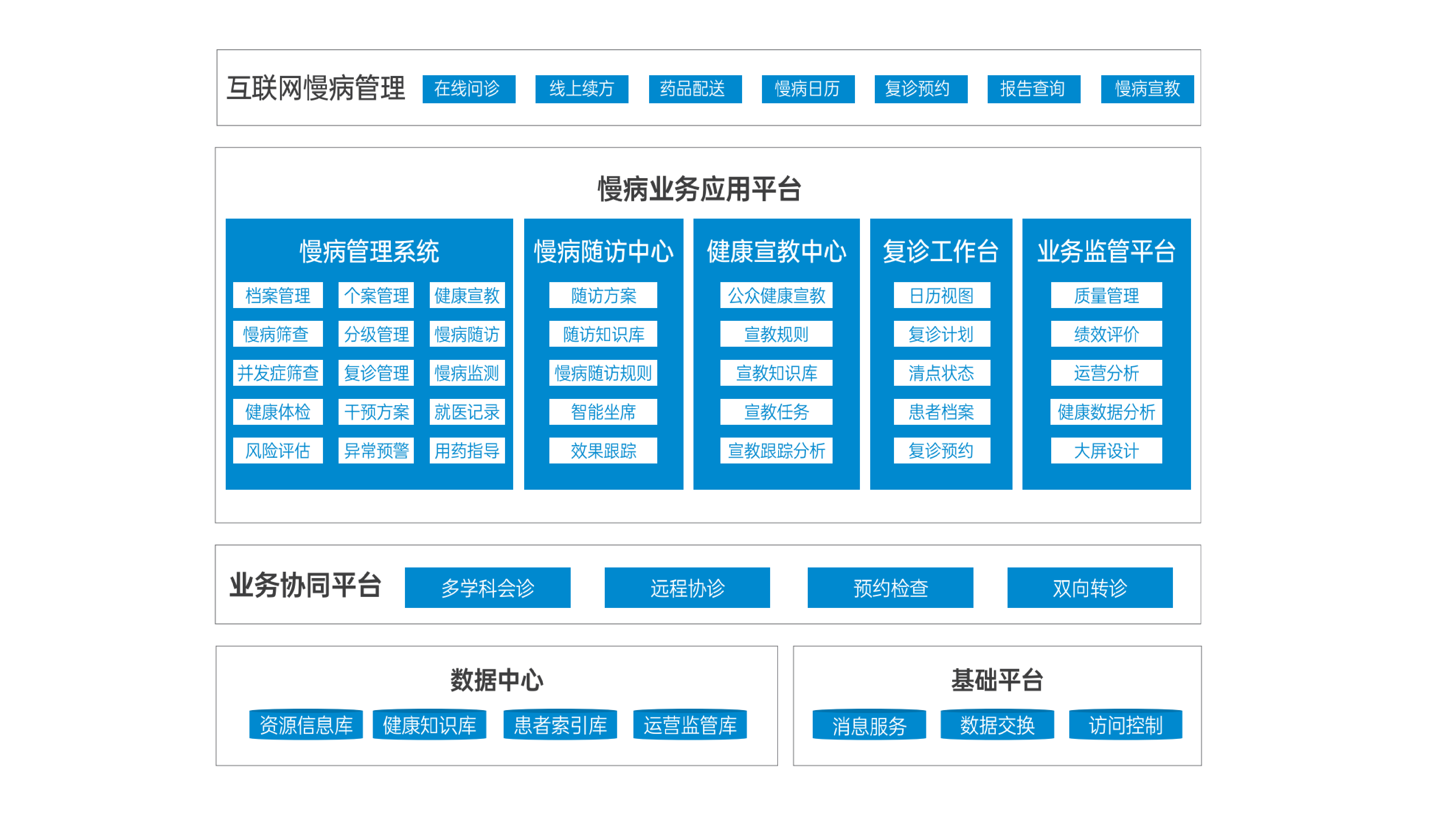Viewport: 1454px width, 840px height.
Task: Click the 在线问诊 button
Action: click(x=468, y=89)
